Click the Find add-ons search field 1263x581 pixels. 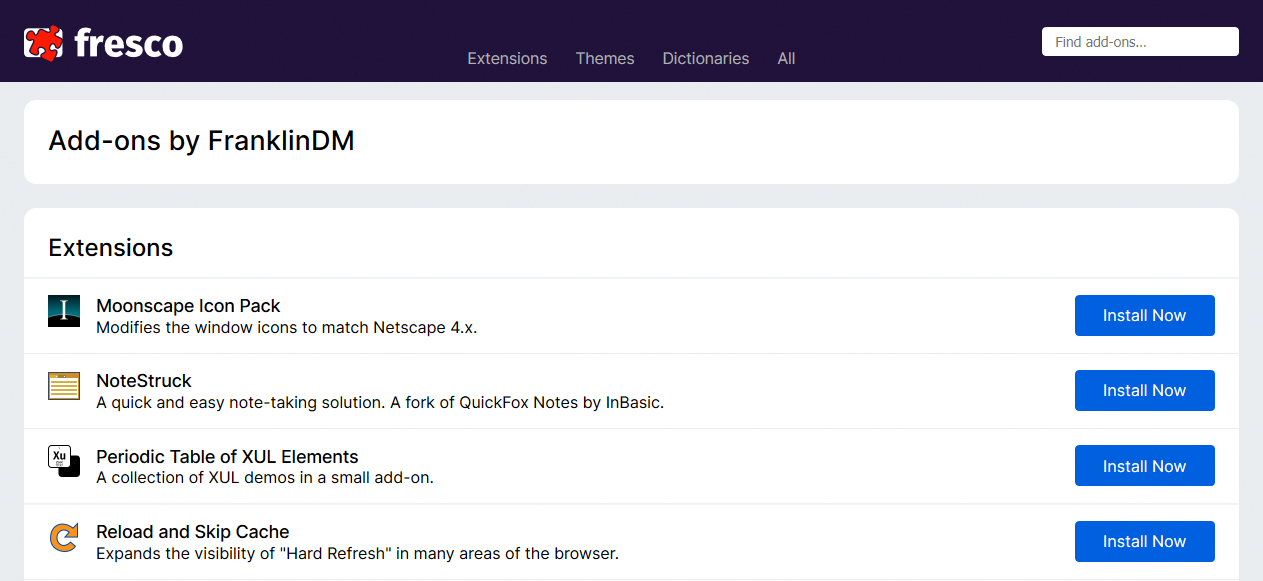tap(1140, 41)
